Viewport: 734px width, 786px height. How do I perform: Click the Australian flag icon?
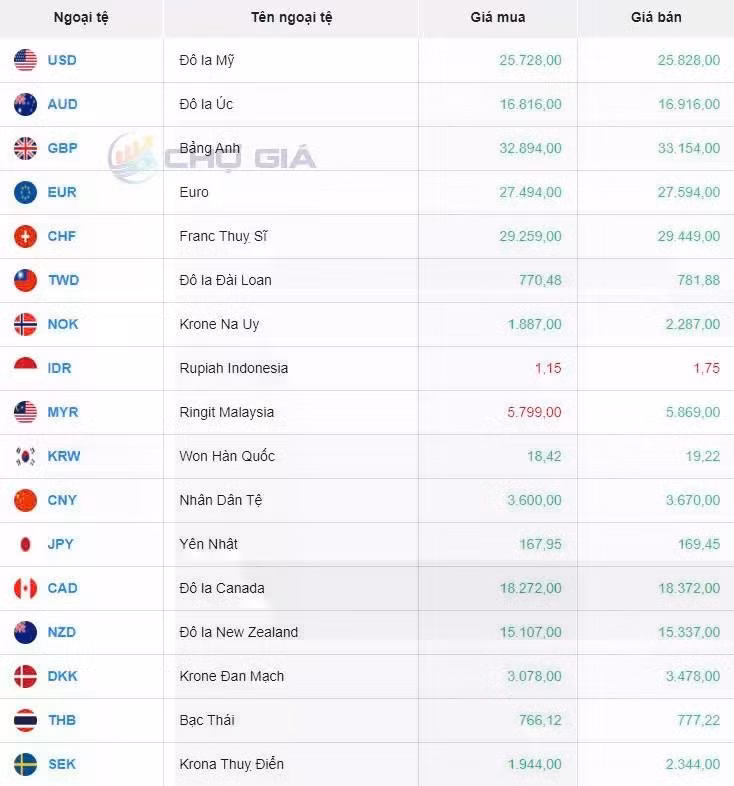tap(26, 104)
